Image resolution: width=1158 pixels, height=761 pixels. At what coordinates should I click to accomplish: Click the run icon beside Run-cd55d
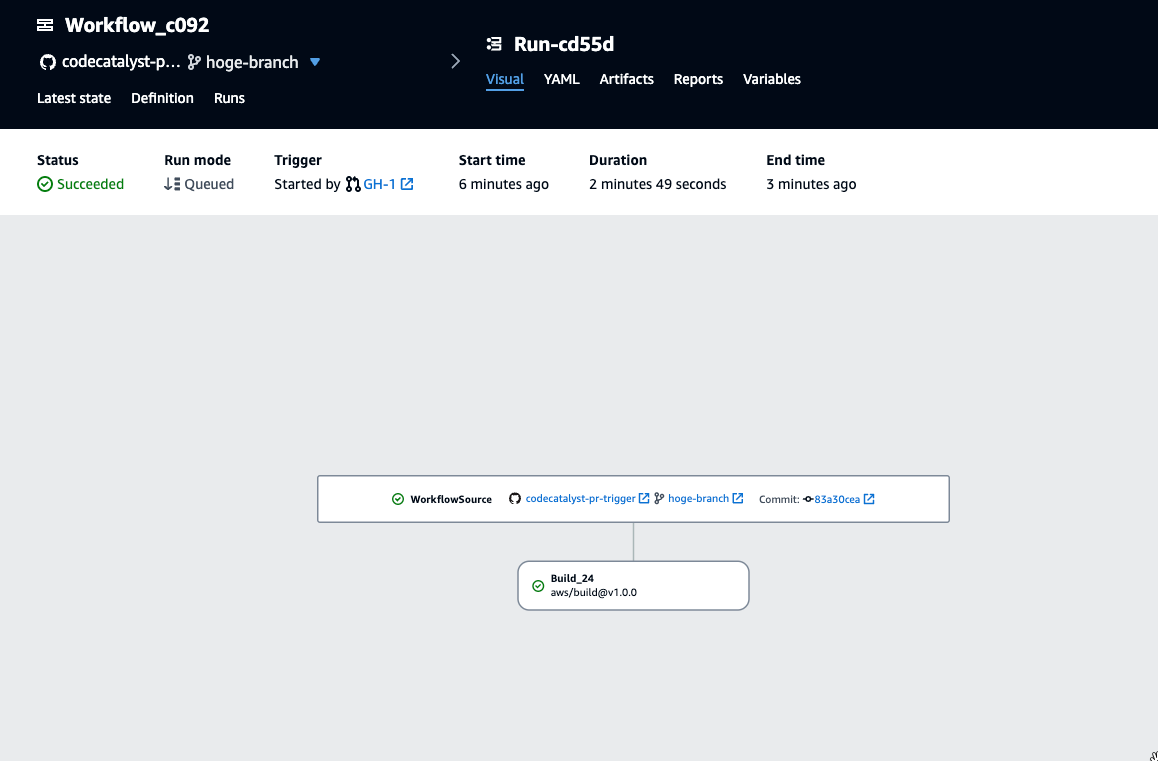494,44
